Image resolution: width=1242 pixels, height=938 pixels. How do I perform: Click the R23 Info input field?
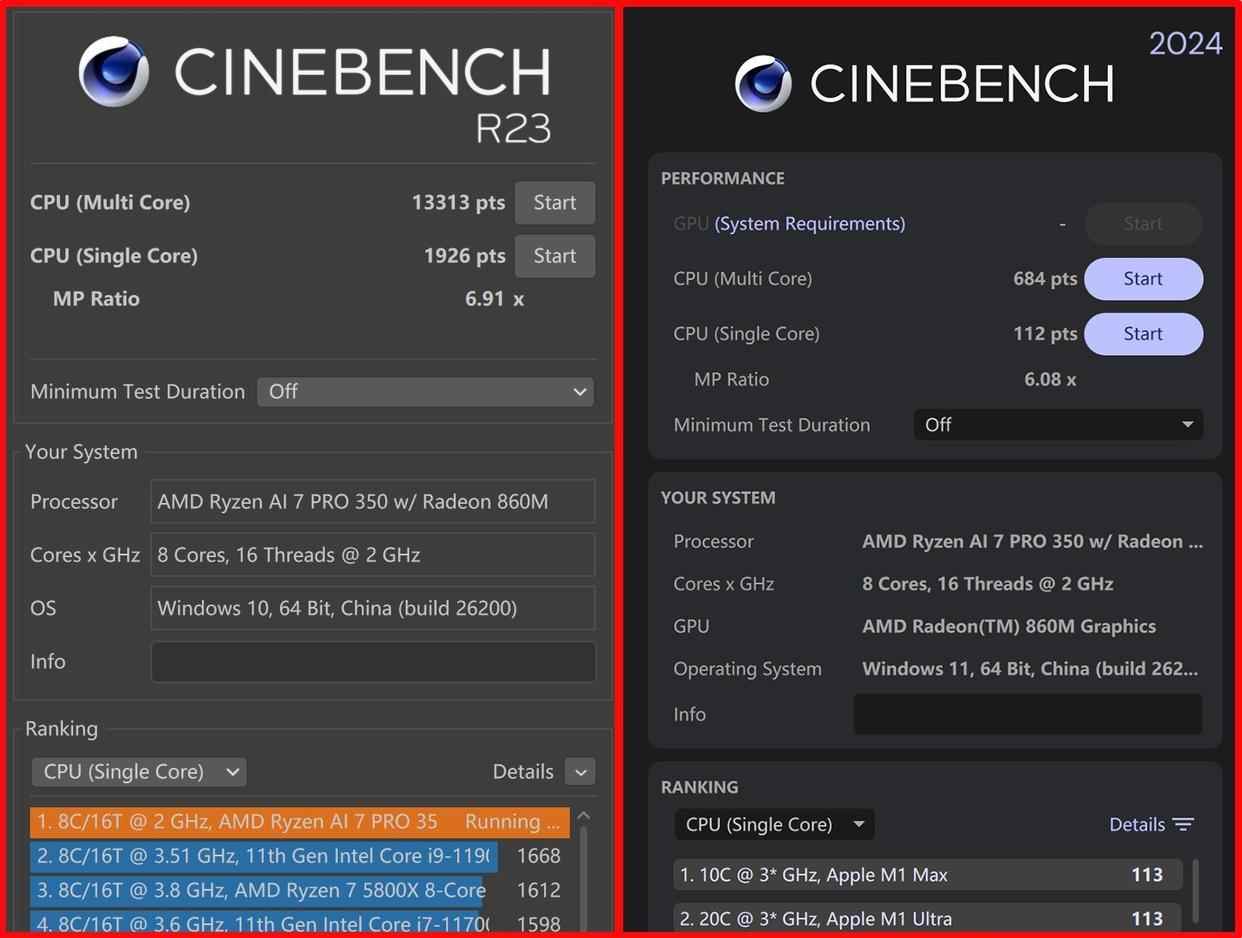373,662
